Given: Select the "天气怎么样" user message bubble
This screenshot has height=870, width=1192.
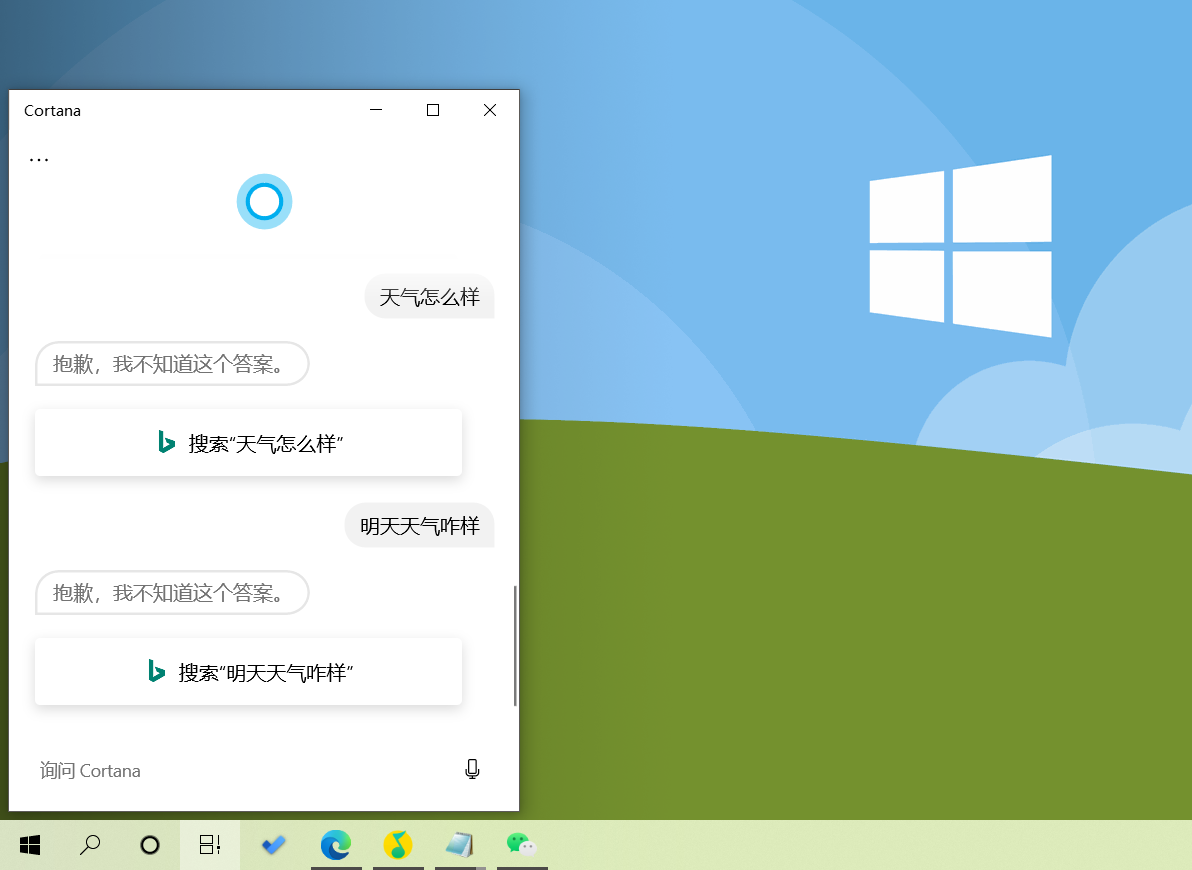Looking at the screenshot, I should point(430,297).
